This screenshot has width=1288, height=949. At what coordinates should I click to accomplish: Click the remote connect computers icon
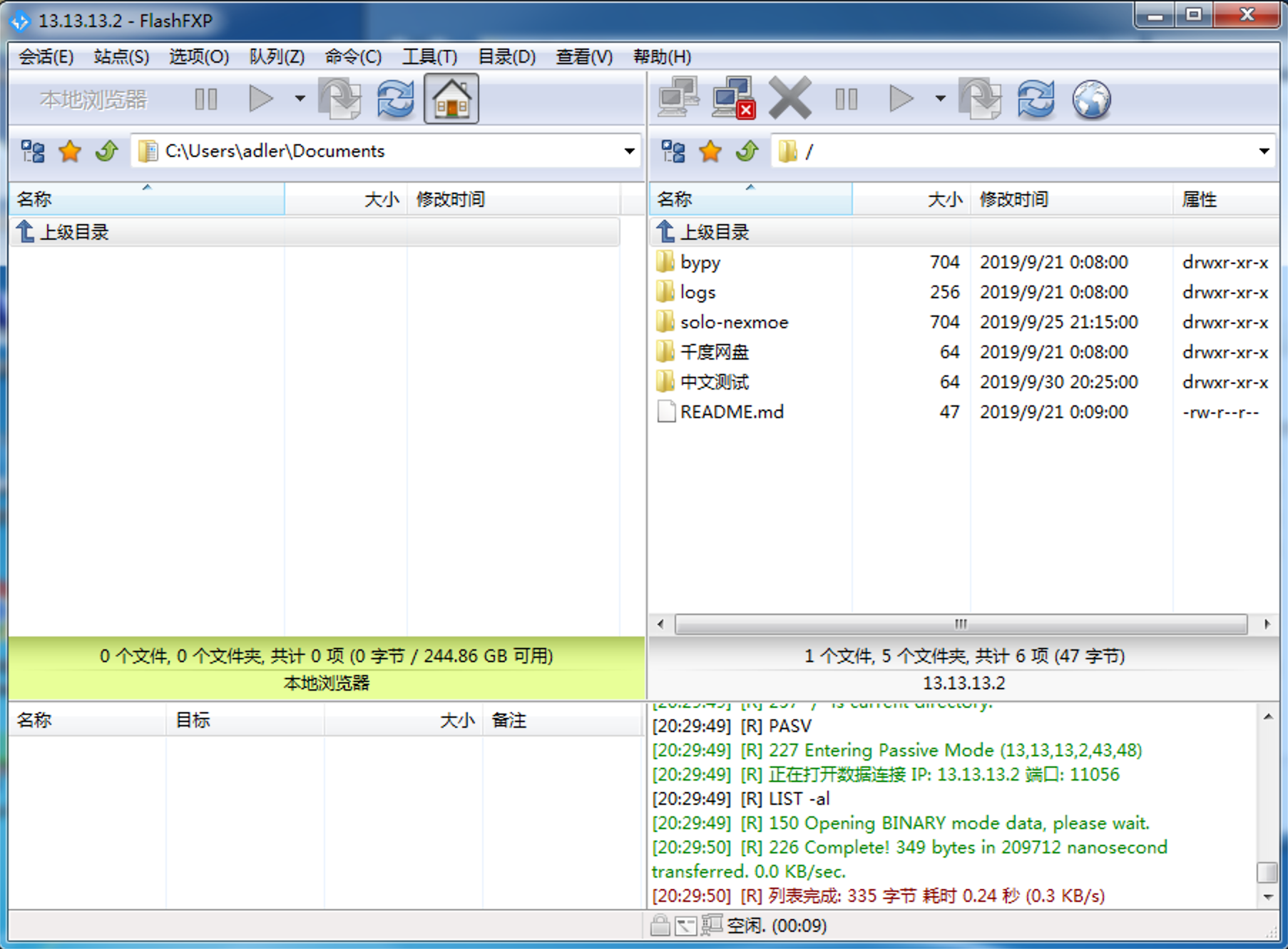(678, 98)
